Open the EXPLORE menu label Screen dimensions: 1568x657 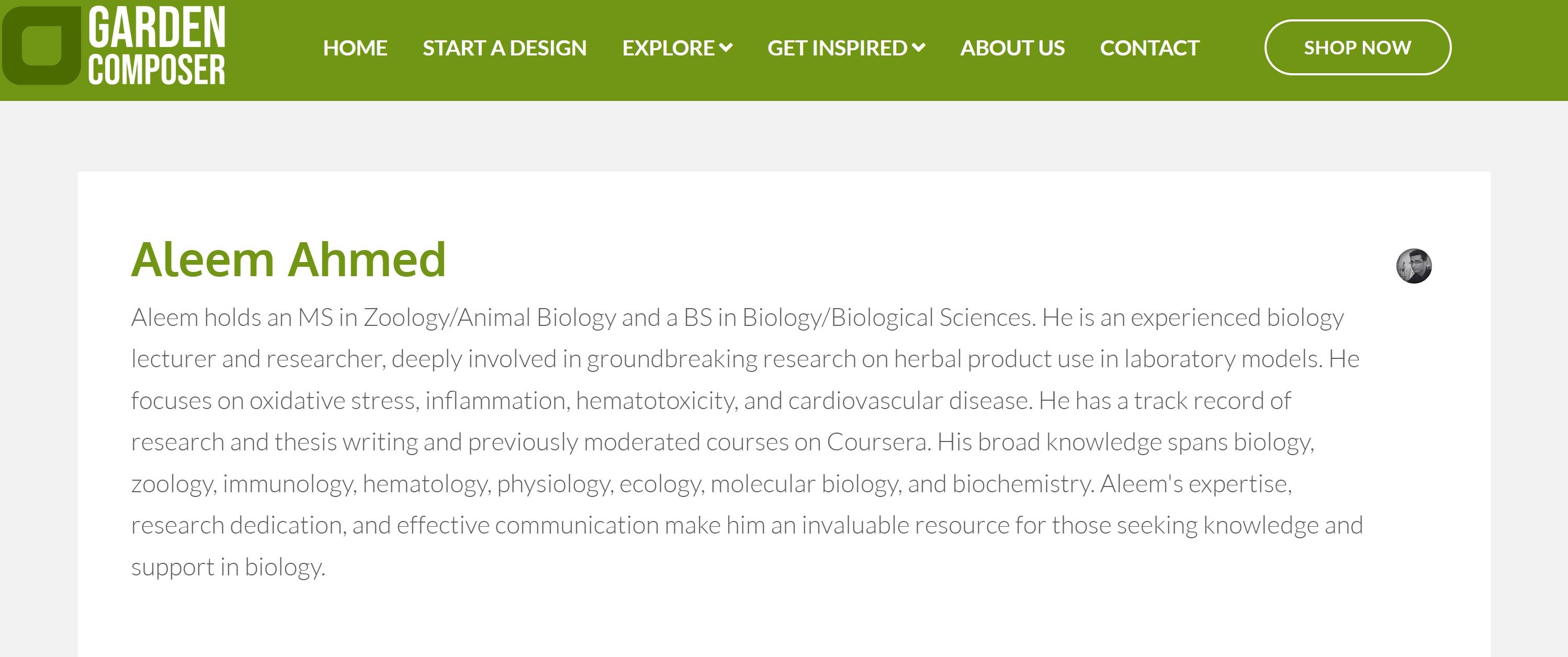point(668,48)
